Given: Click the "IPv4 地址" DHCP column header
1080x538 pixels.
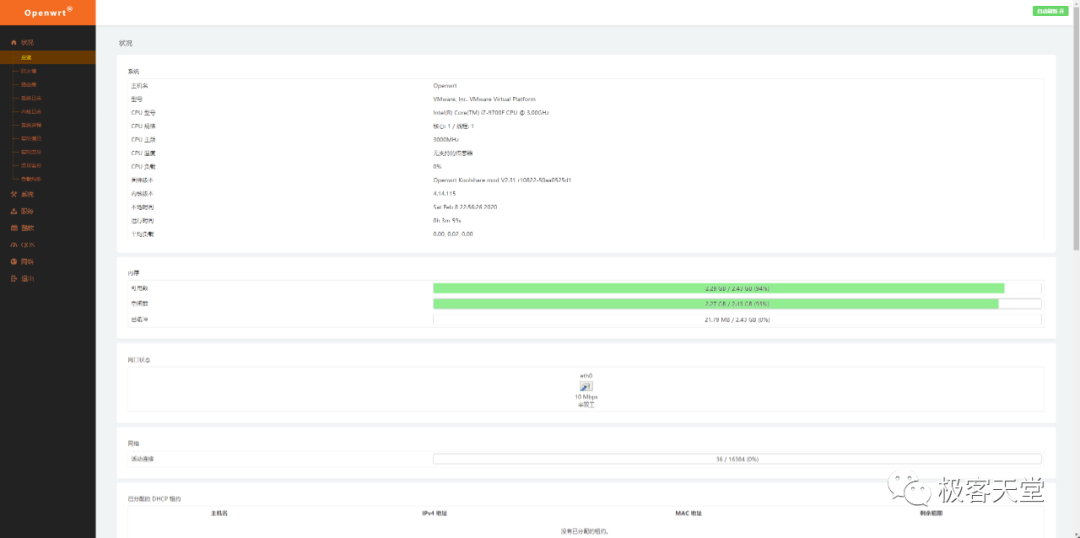Looking at the screenshot, I should [436, 513].
